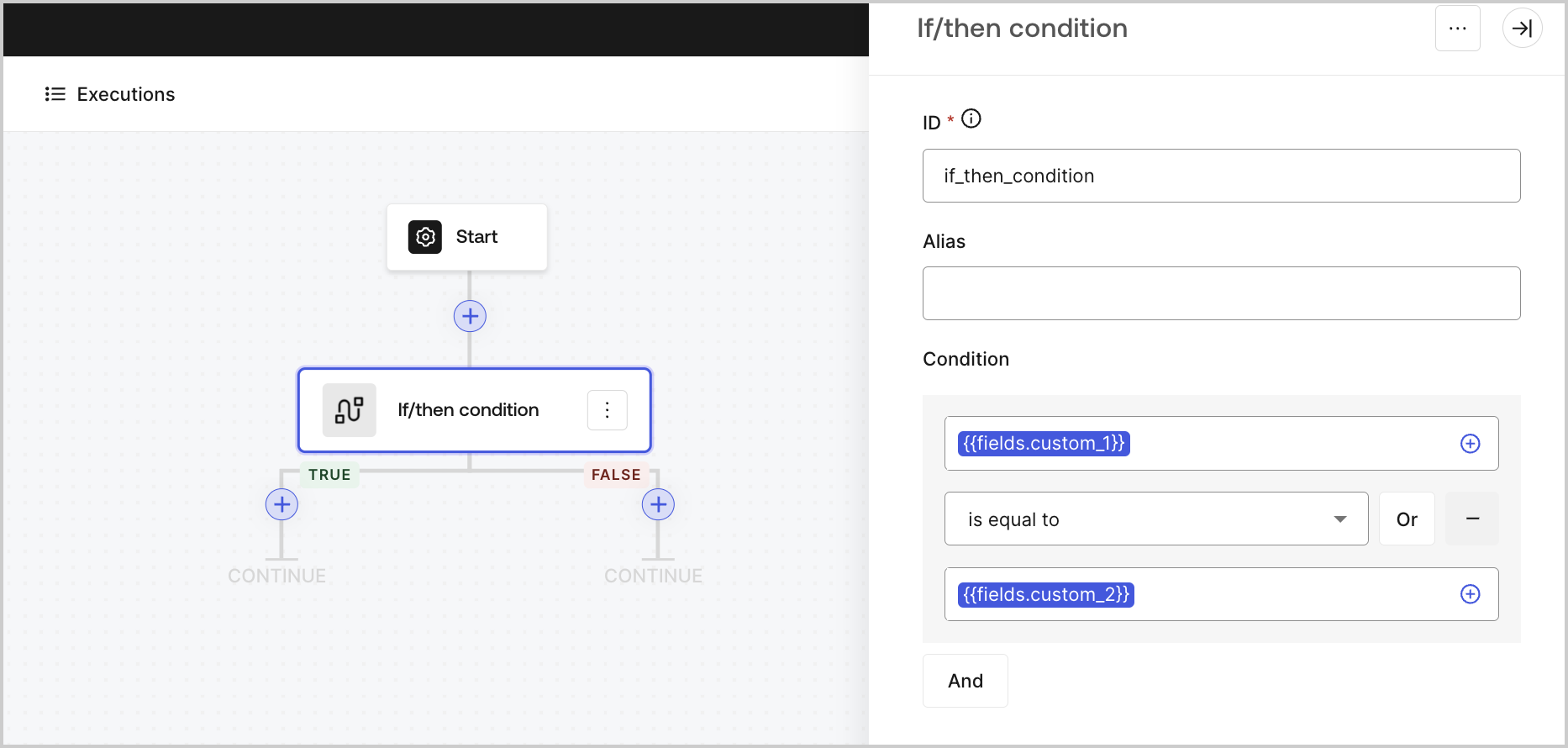1568x748 pixels.
Task: Click CONTINUE under the FALSE branch
Action: tap(654, 576)
